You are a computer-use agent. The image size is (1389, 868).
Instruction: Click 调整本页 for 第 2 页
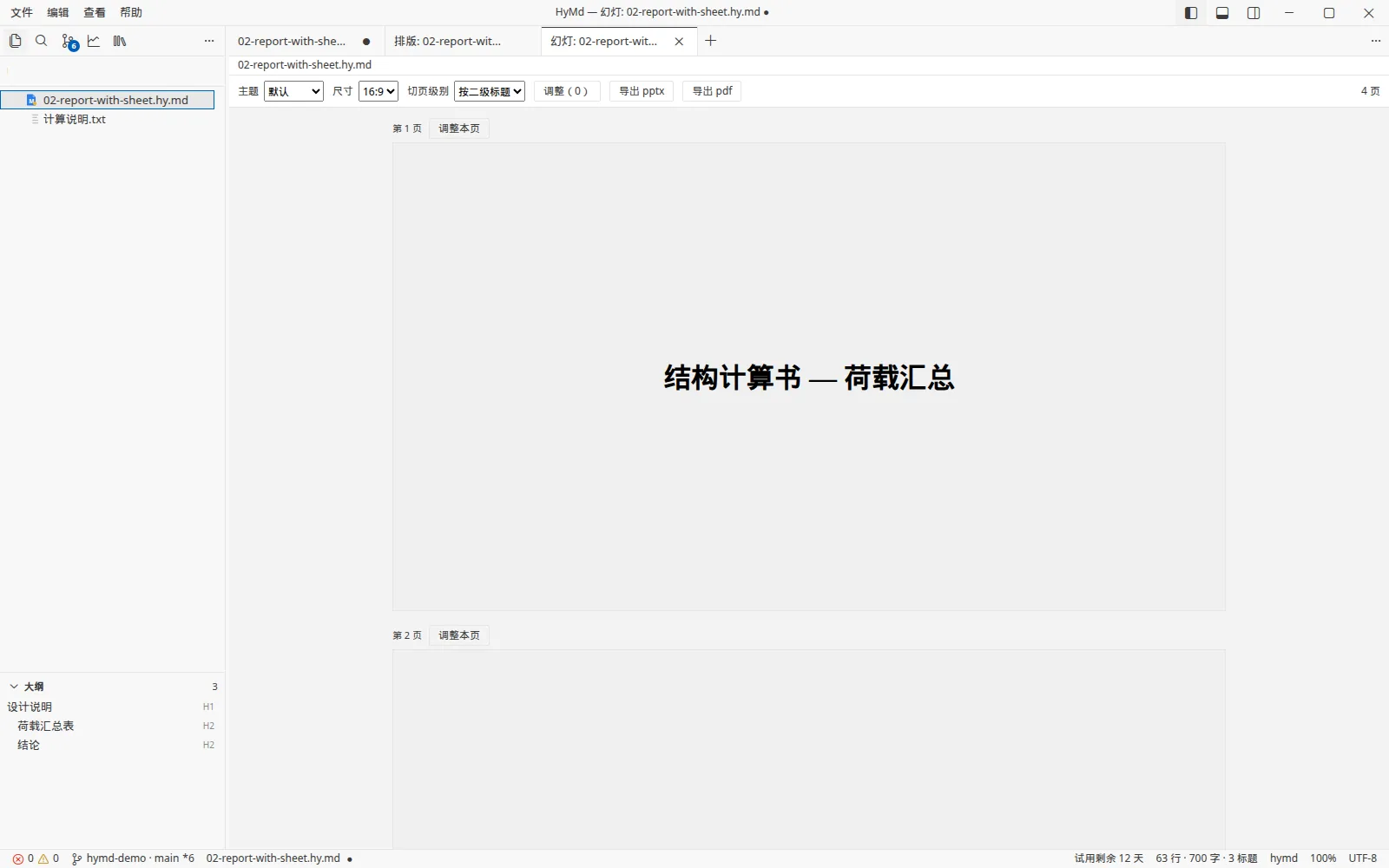(x=459, y=635)
